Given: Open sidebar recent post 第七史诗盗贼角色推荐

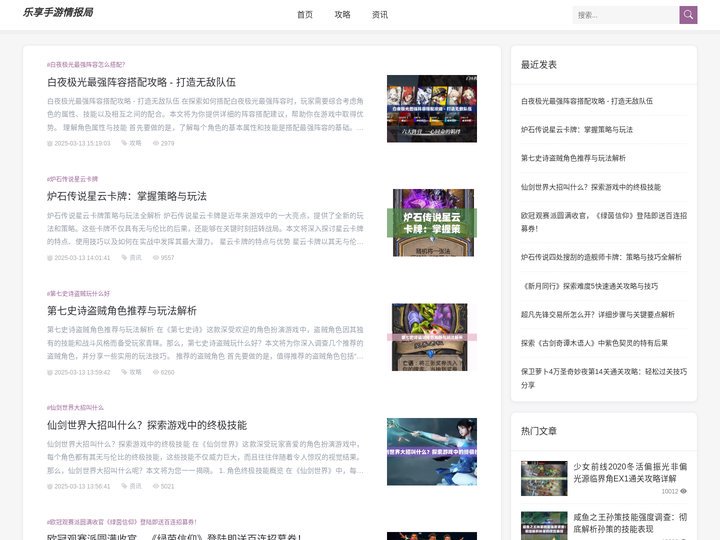Looking at the screenshot, I should (x=573, y=158).
